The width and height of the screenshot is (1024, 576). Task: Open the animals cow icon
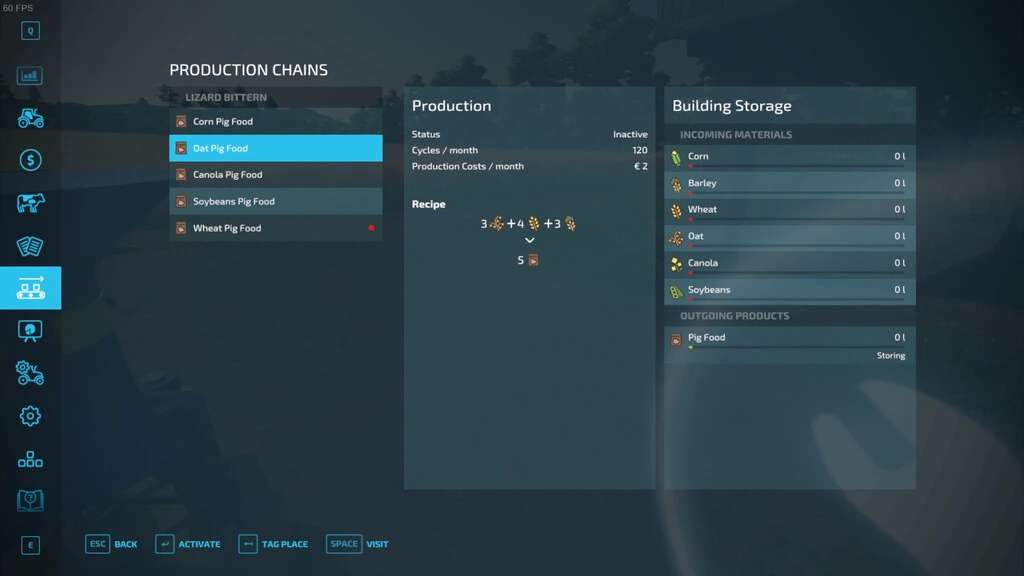click(30, 203)
